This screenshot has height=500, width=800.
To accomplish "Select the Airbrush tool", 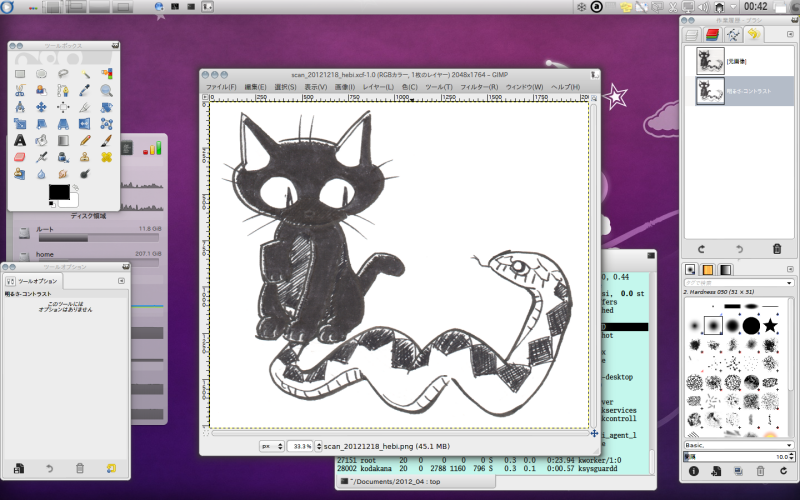I will tap(41, 157).
